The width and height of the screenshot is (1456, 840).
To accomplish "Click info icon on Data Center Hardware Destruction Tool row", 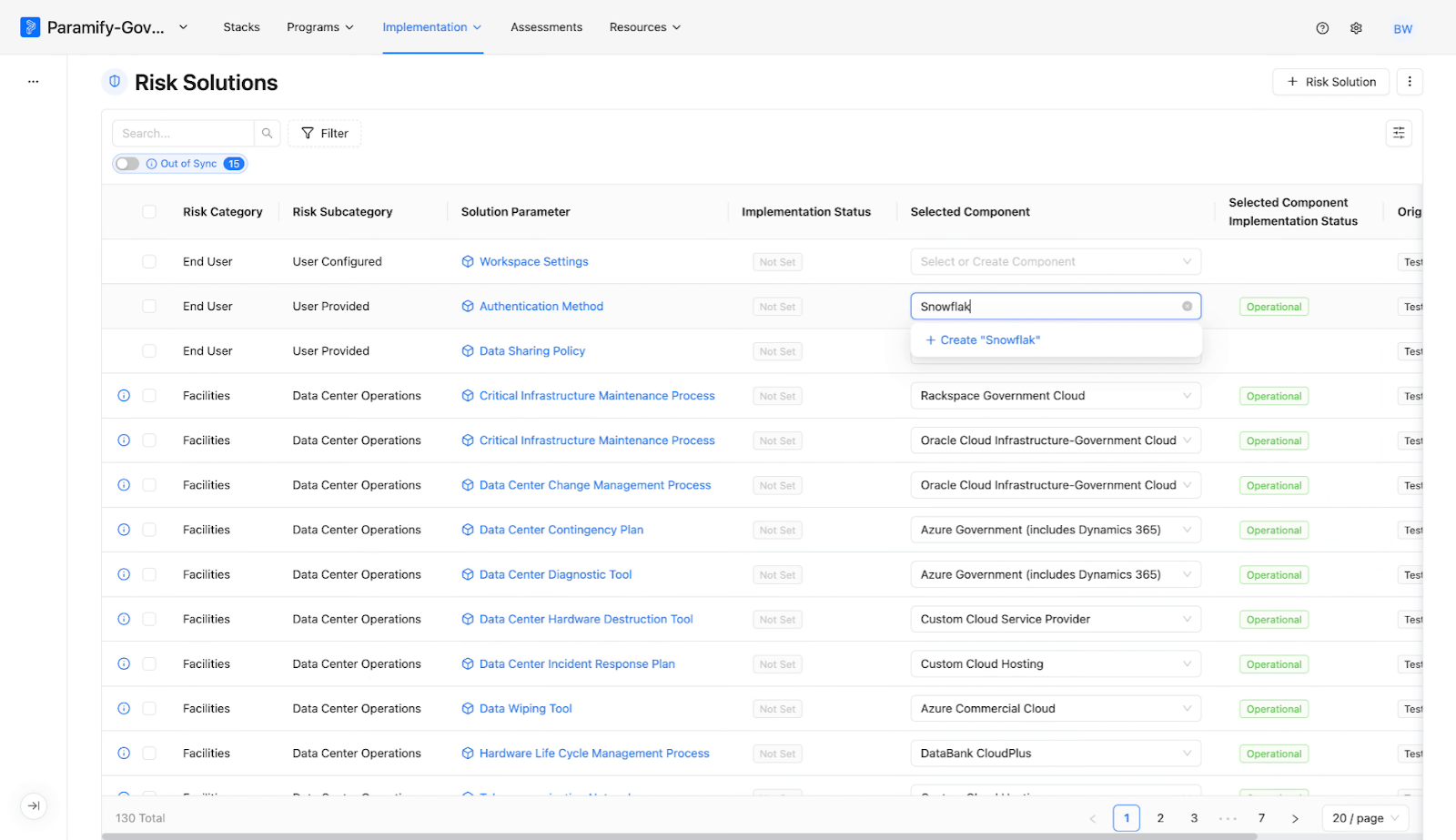I will click(124, 619).
